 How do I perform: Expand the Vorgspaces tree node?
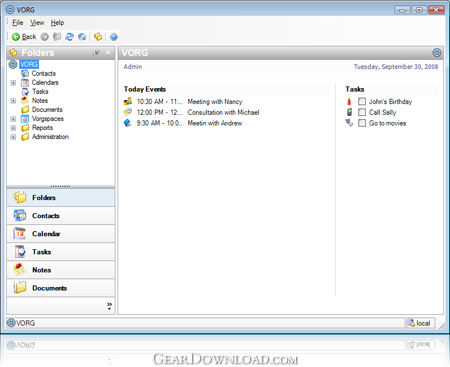(13, 119)
